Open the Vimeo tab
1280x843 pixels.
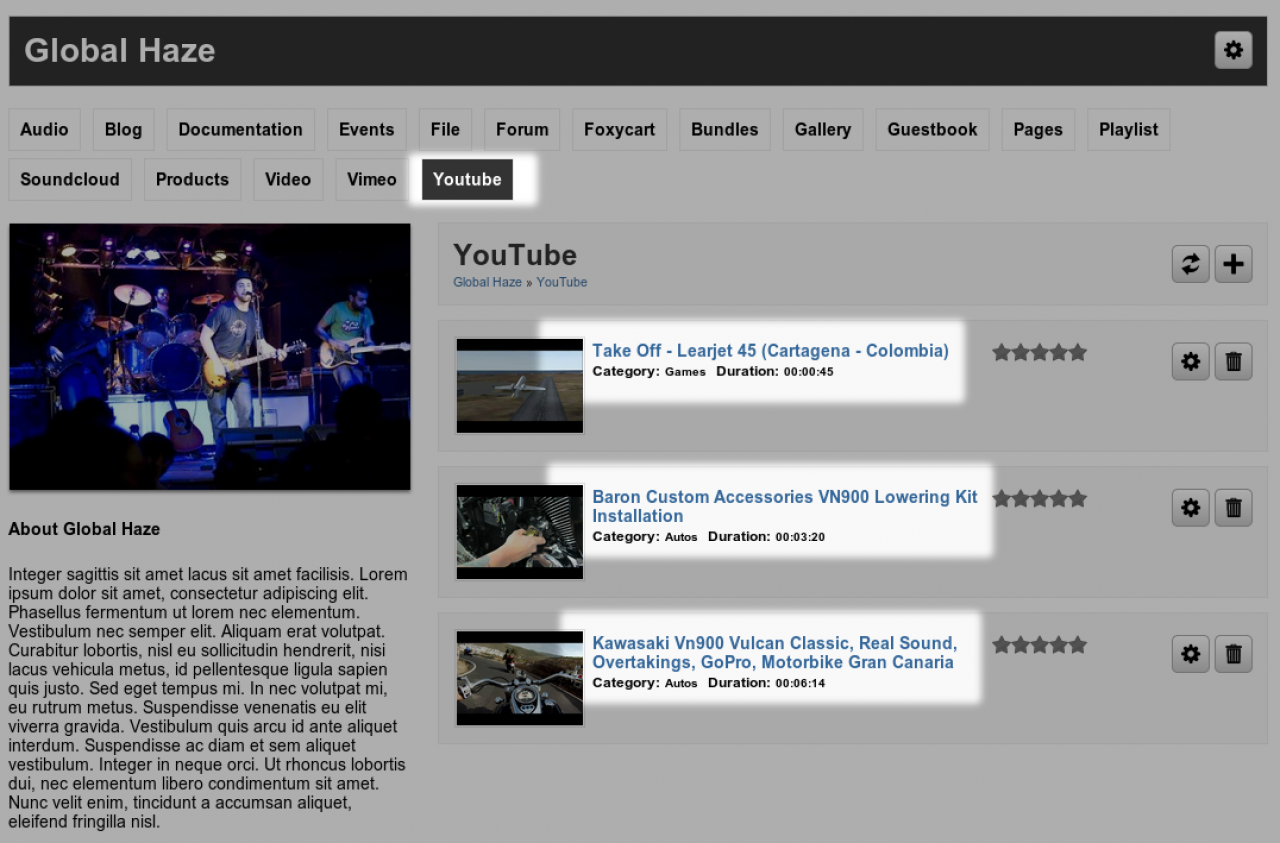[x=372, y=180]
